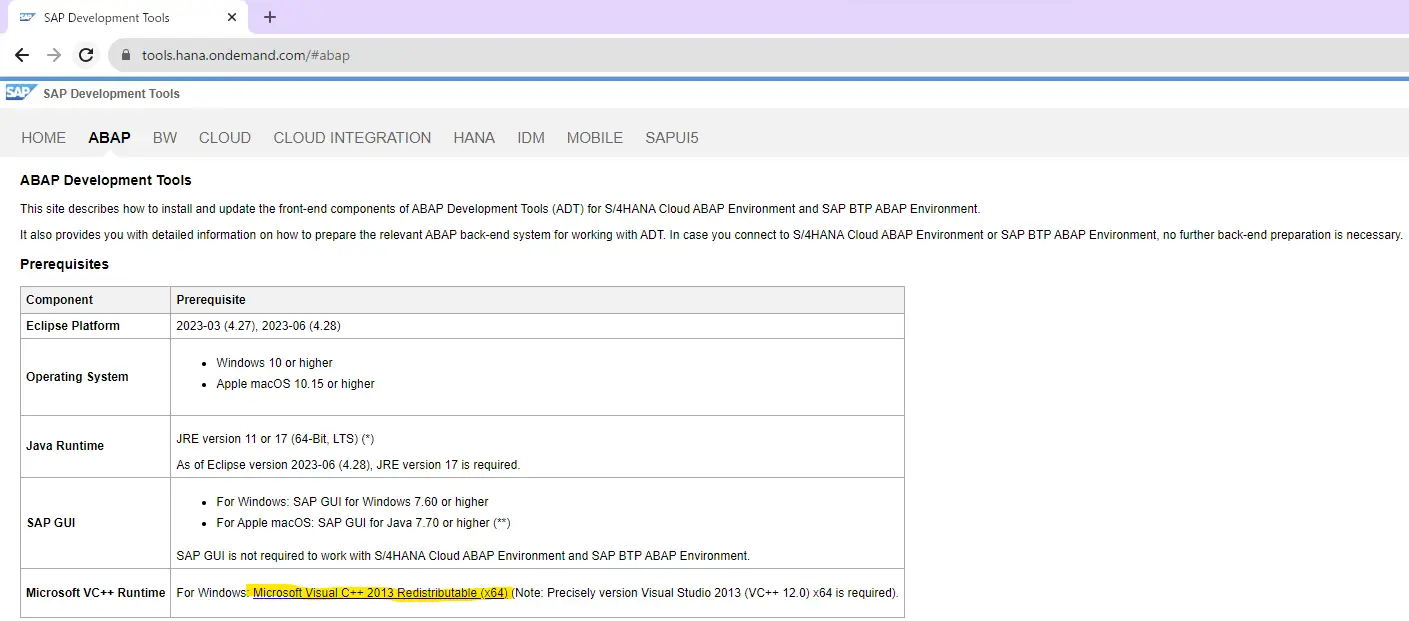Switch to CLOUD INTEGRATION section

coord(352,138)
